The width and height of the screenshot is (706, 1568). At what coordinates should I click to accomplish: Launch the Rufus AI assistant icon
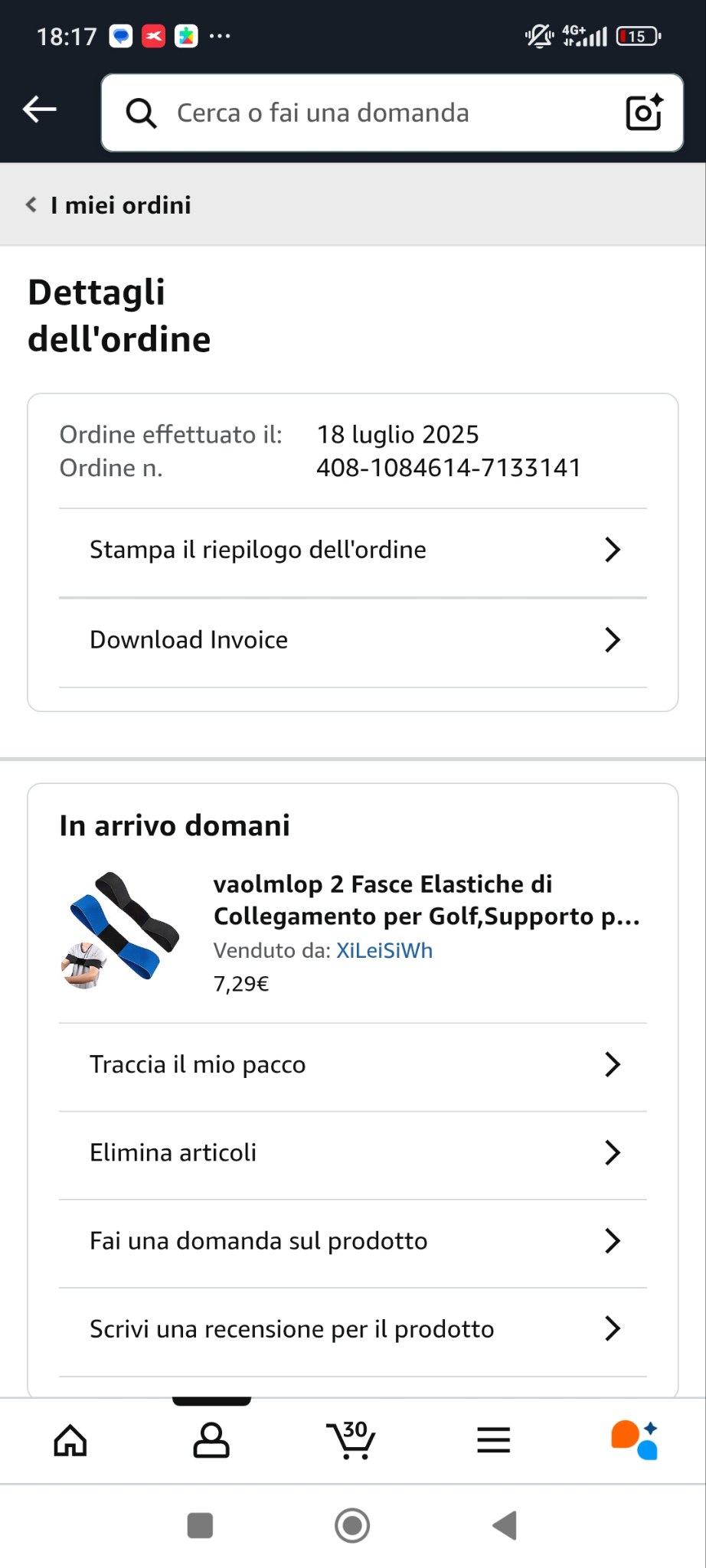pyautogui.click(x=634, y=1440)
